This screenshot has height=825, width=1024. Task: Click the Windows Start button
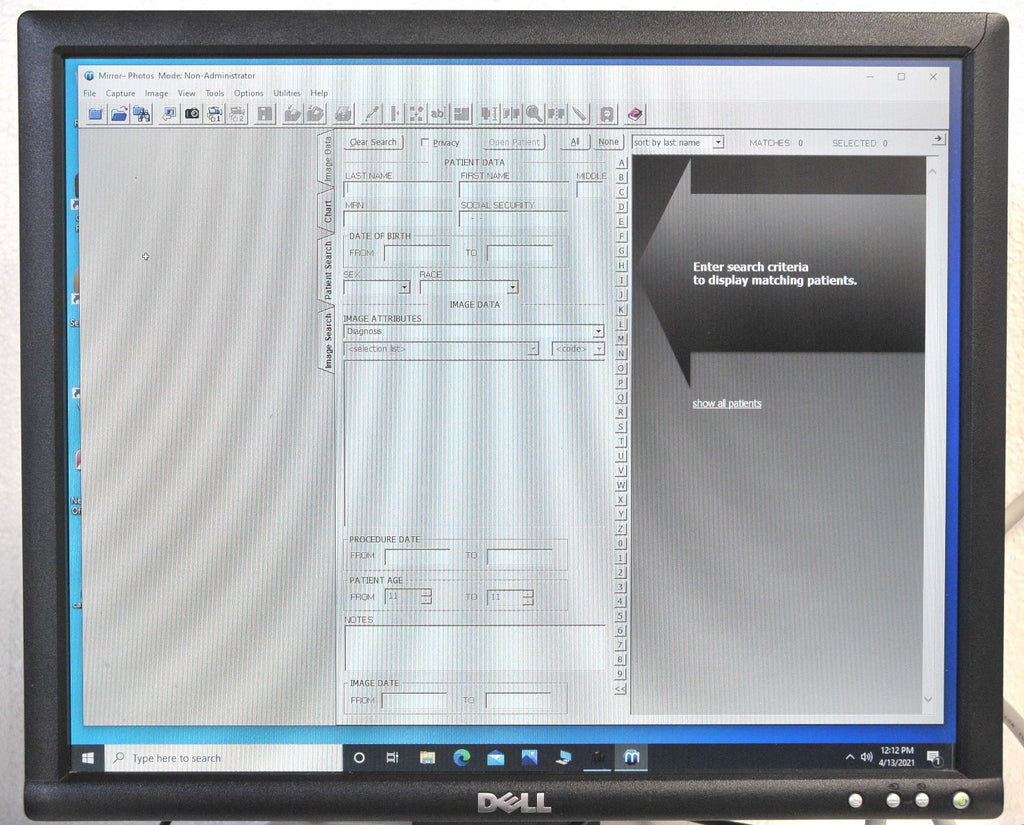click(88, 758)
